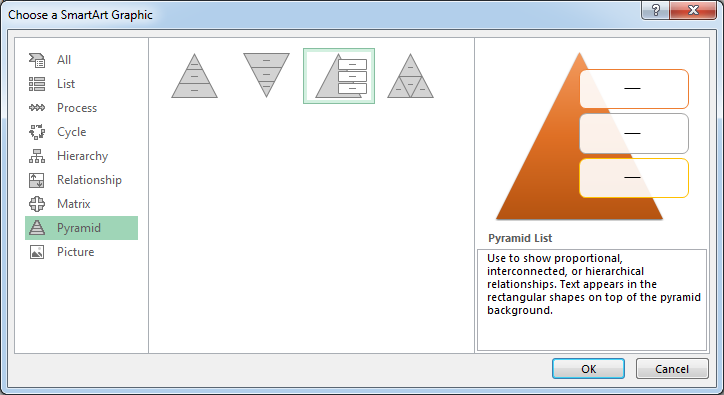Confirm selection with the OK button
This screenshot has height=395, width=724.
click(588, 369)
